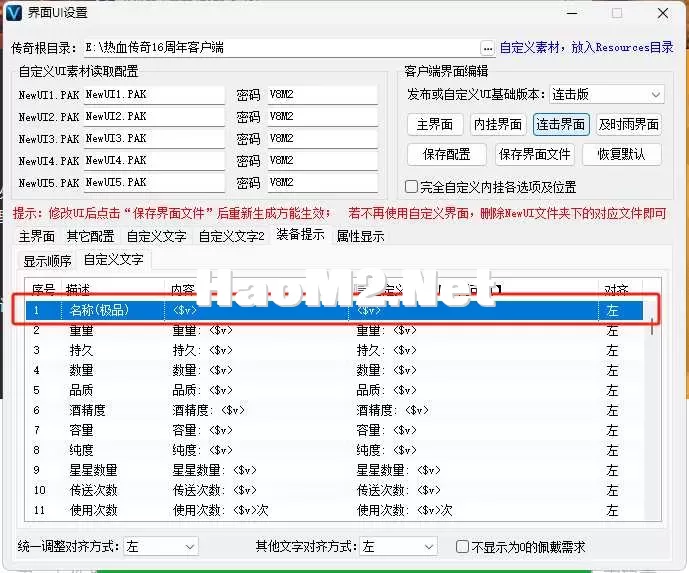Image resolution: width=689 pixels, height=573 pixels.
Task: Click the 保存界面文件 button
Action: click(534, 154)
